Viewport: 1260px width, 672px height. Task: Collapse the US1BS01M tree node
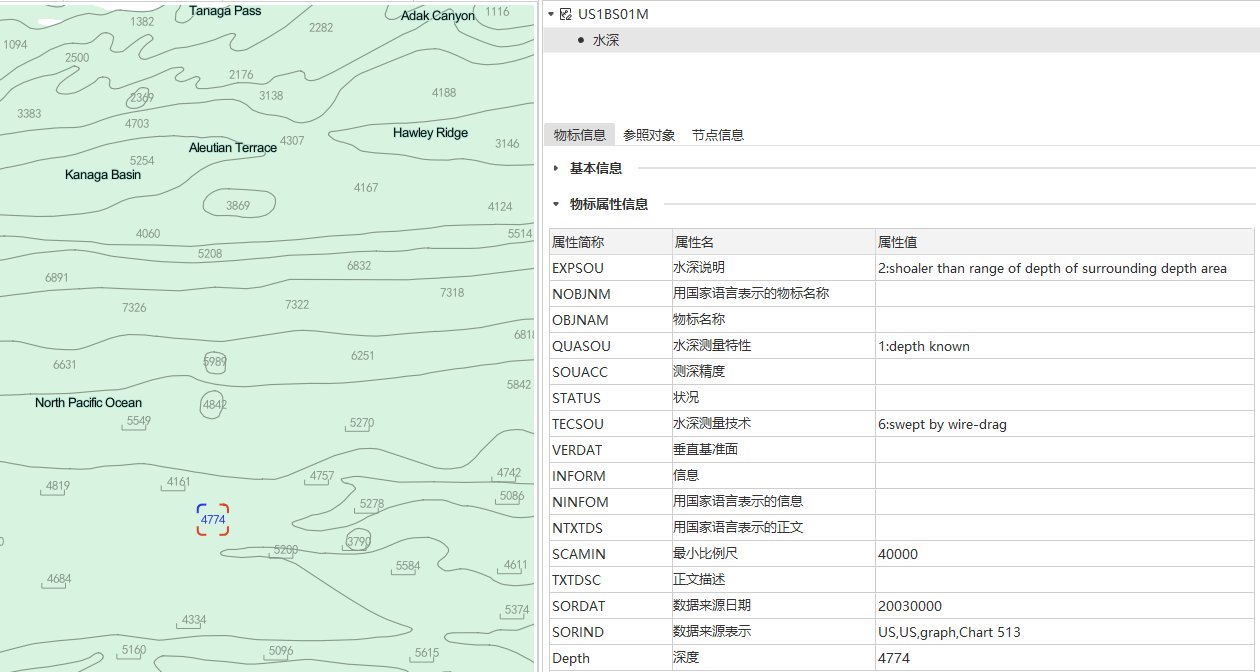pyautogui.click(x=551, y=14)
